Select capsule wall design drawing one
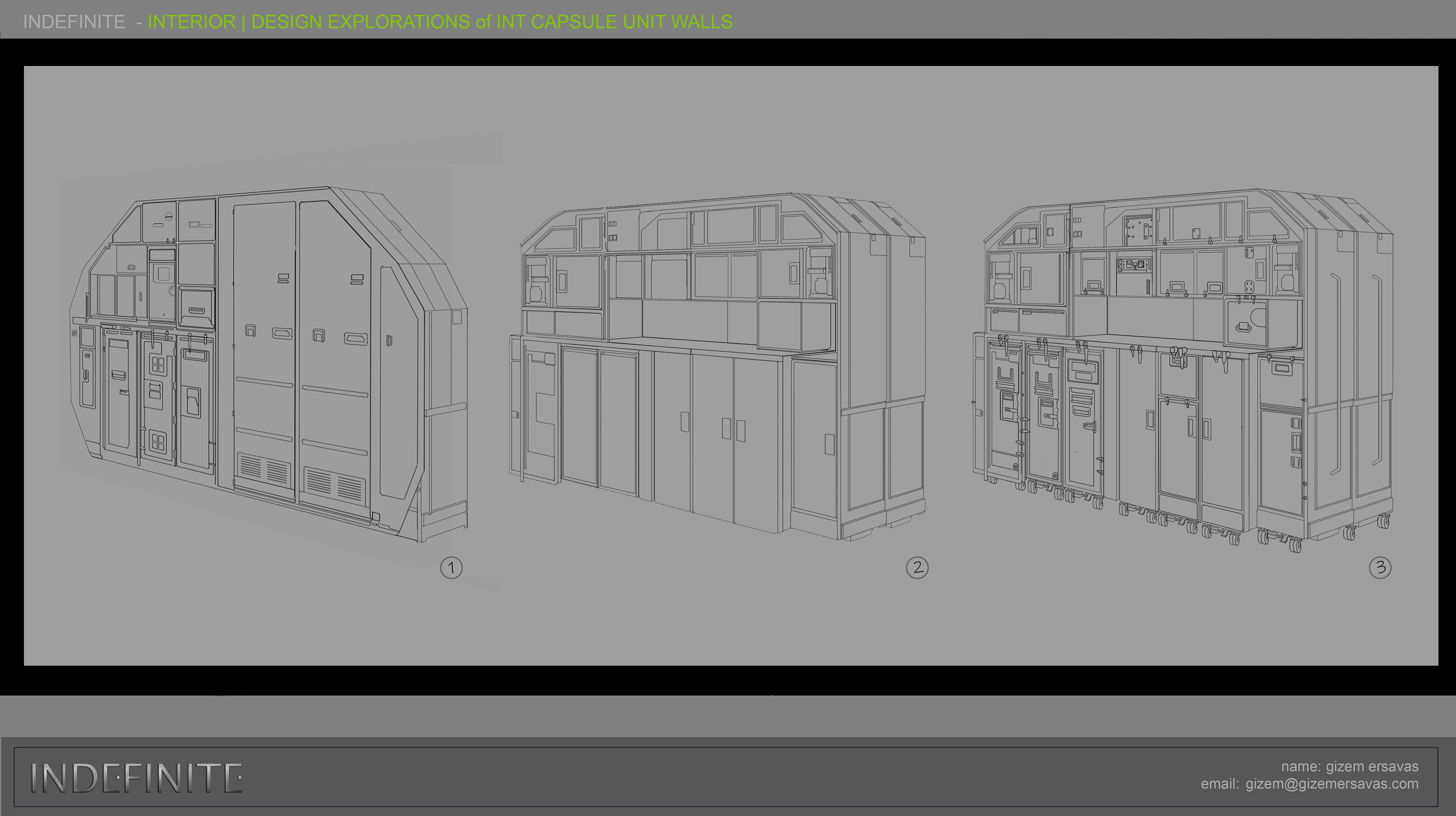Screen dimensions: 1456x816 269,364
